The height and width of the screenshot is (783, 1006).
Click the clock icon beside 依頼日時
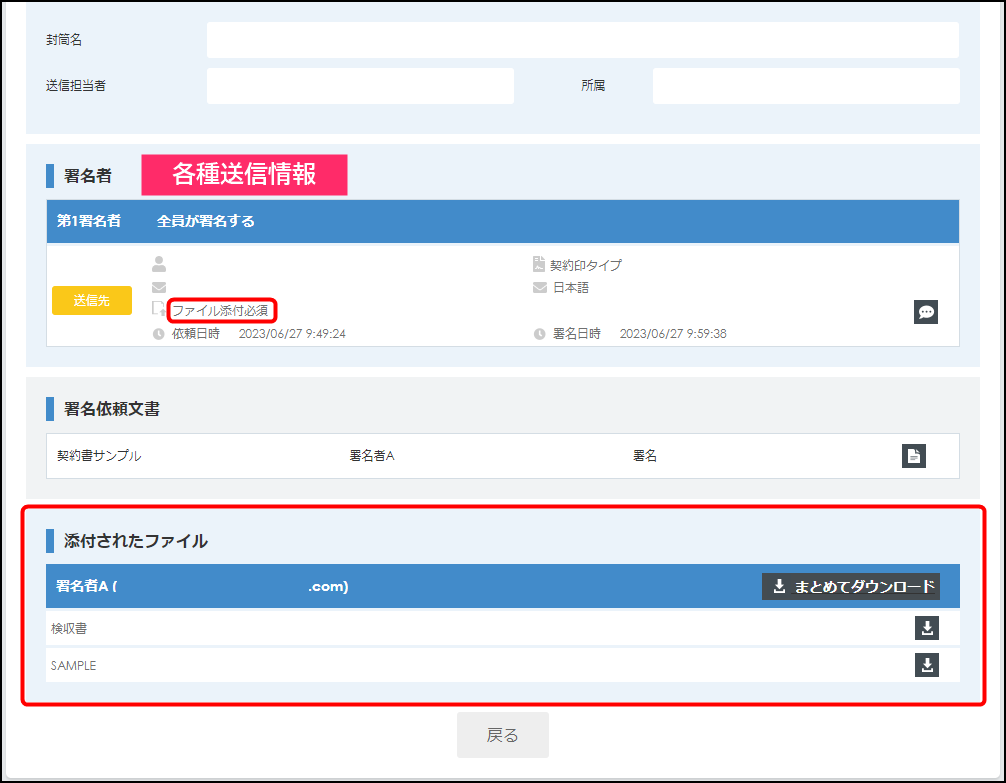point(159,334)
